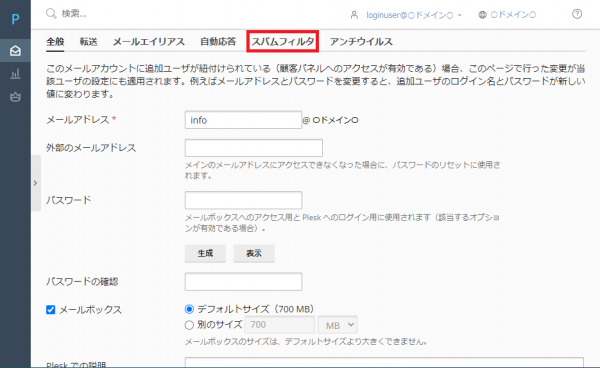Select the 別のサイズ radio button
Screen dimensions: 600x368
pyautogui.click(x=189, y=325)
